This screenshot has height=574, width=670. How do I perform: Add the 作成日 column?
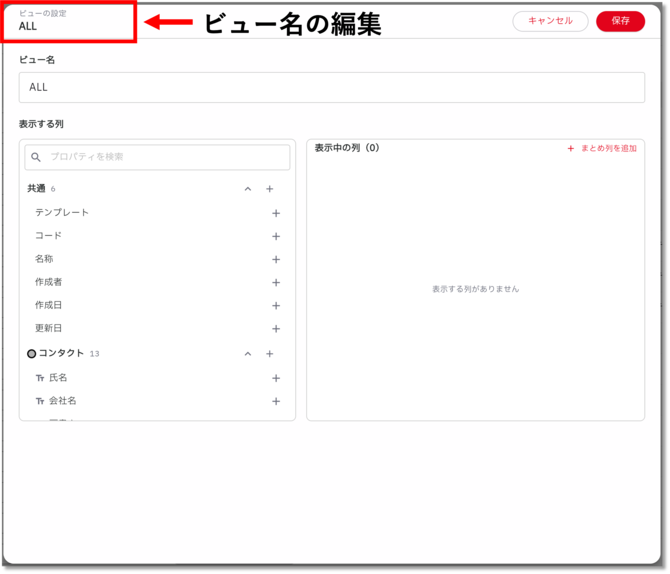click(x=276, y=306)
